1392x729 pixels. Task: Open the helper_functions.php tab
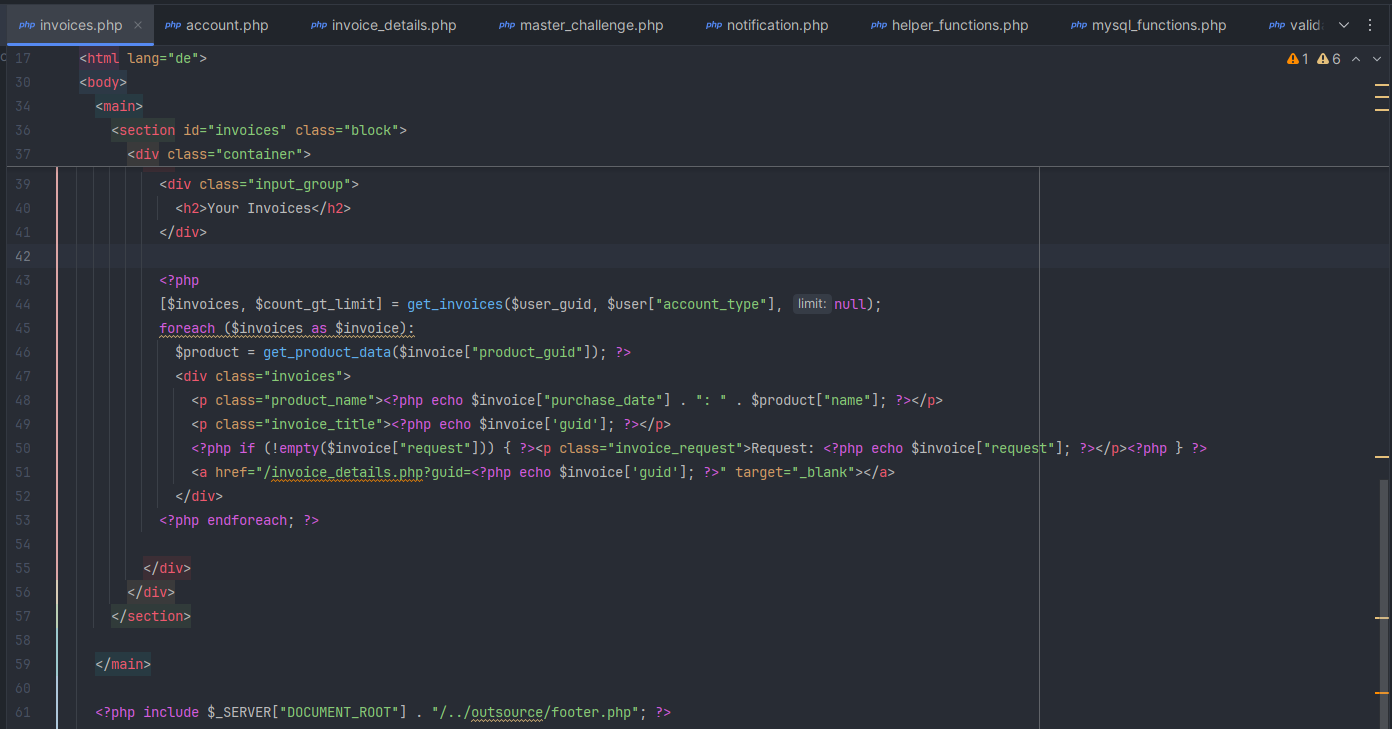click(959, 25)
